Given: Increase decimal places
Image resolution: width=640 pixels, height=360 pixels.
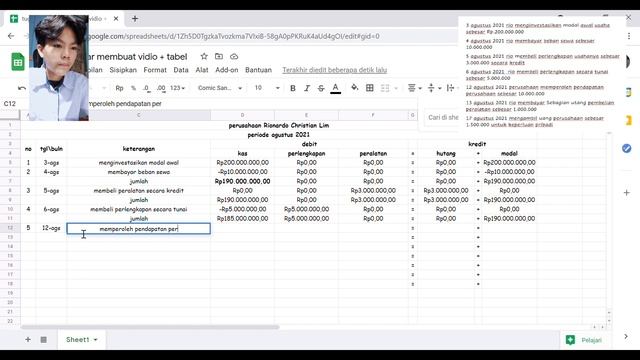Looking at the screenshot, I should [161, 88].
